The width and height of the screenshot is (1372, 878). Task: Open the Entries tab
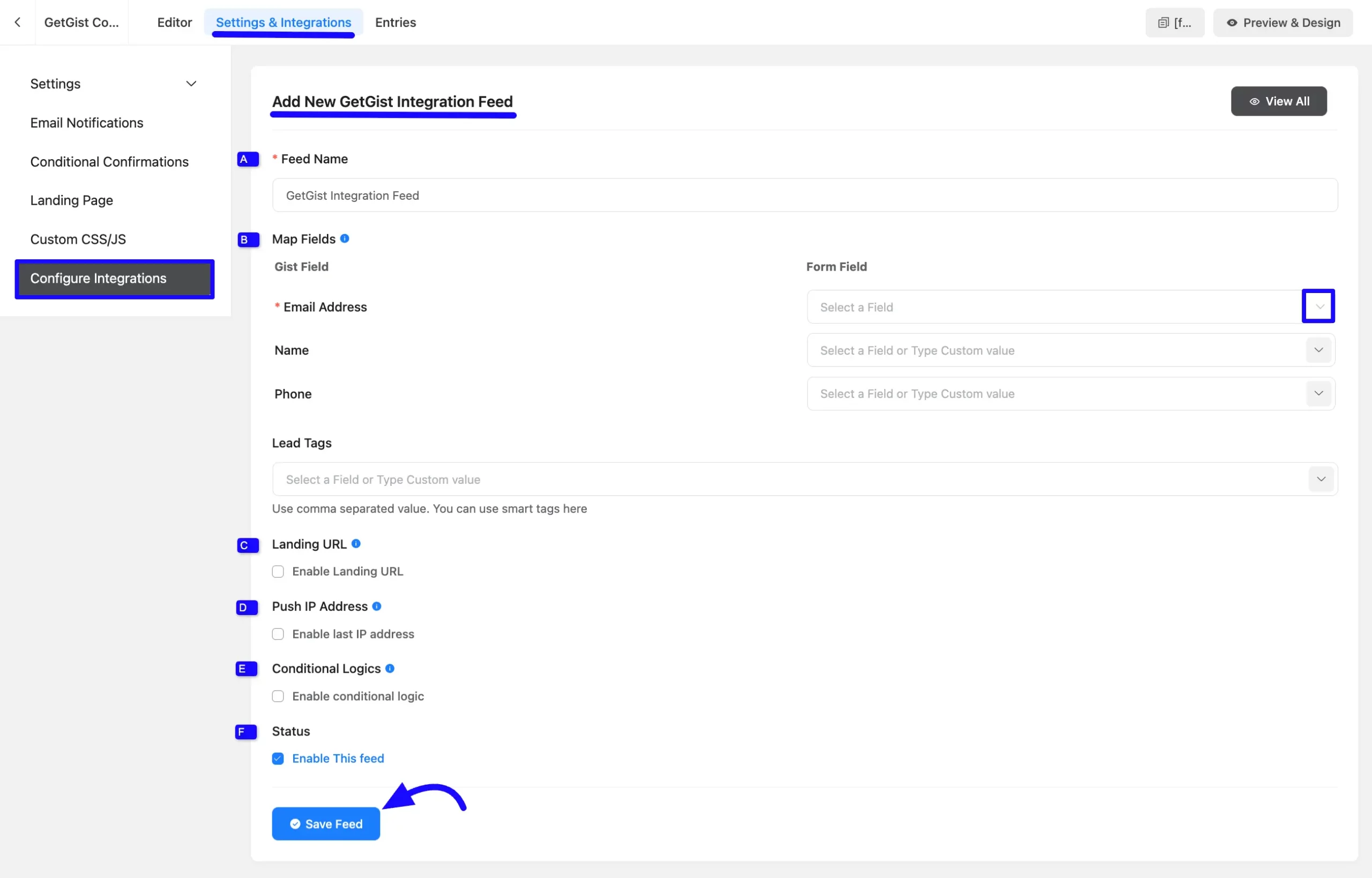point(395,22)
